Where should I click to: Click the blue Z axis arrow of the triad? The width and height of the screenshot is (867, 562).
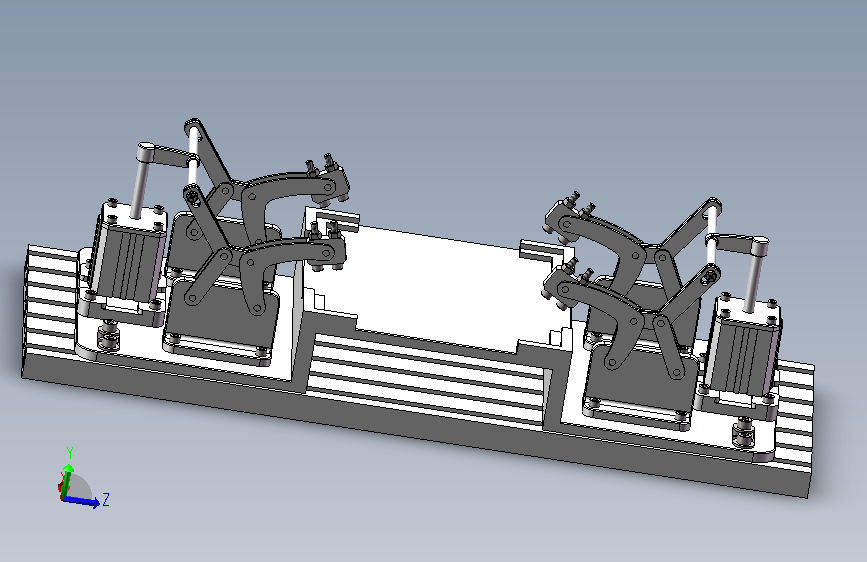coord(82,501)
